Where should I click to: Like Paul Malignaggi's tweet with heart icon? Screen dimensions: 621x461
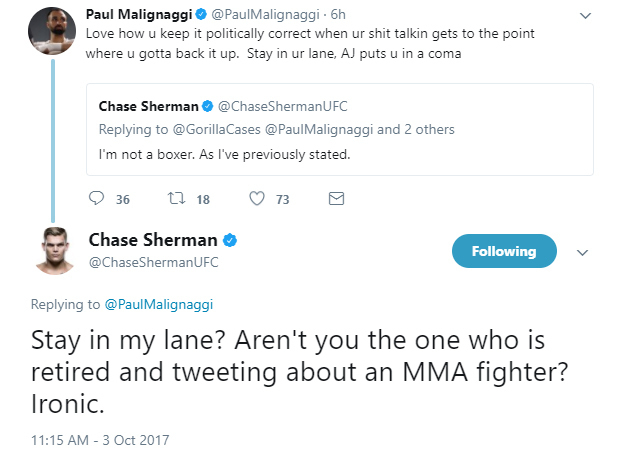point(256,199)
